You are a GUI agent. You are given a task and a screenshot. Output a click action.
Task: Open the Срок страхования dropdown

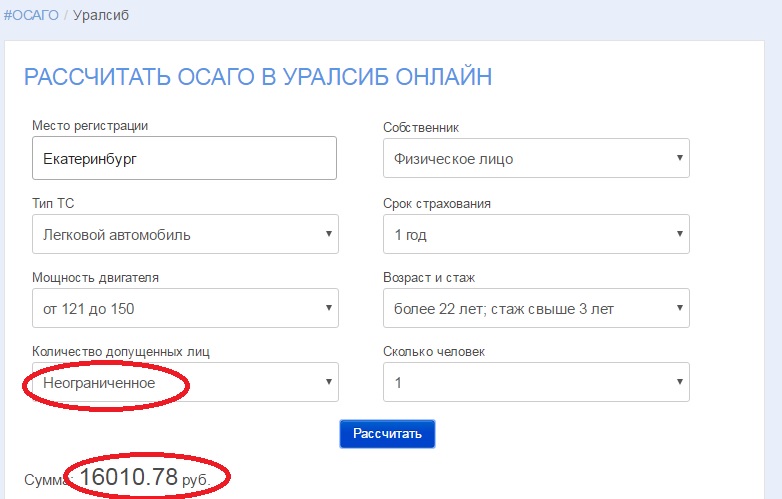tap(536, 235)
